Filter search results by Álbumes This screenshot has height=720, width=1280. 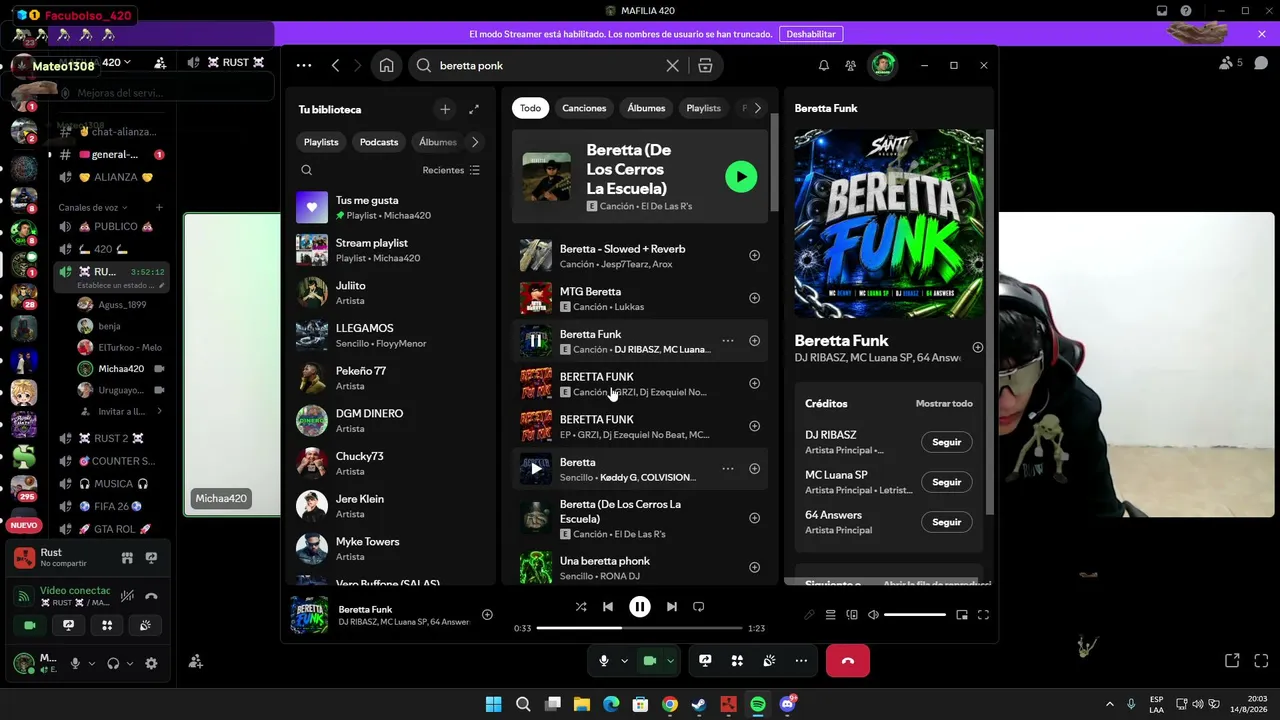coord(646,108)
